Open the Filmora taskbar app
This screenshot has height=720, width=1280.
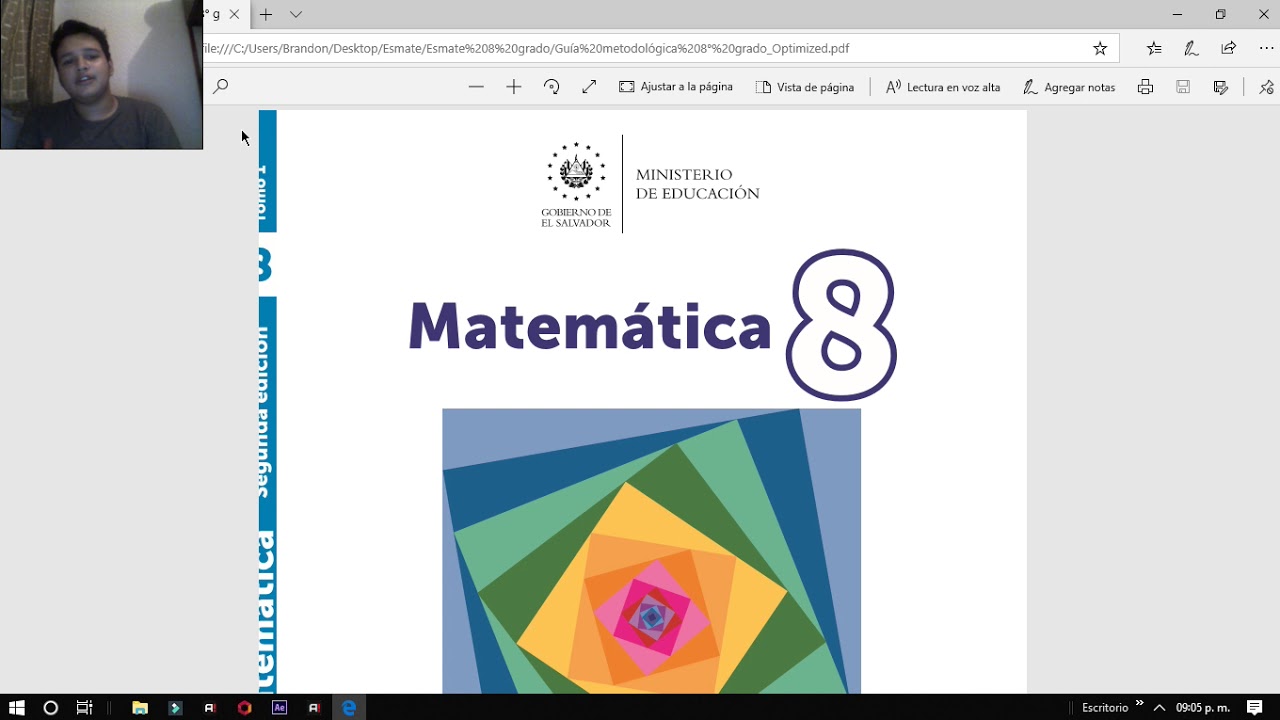tap(175, 707)
